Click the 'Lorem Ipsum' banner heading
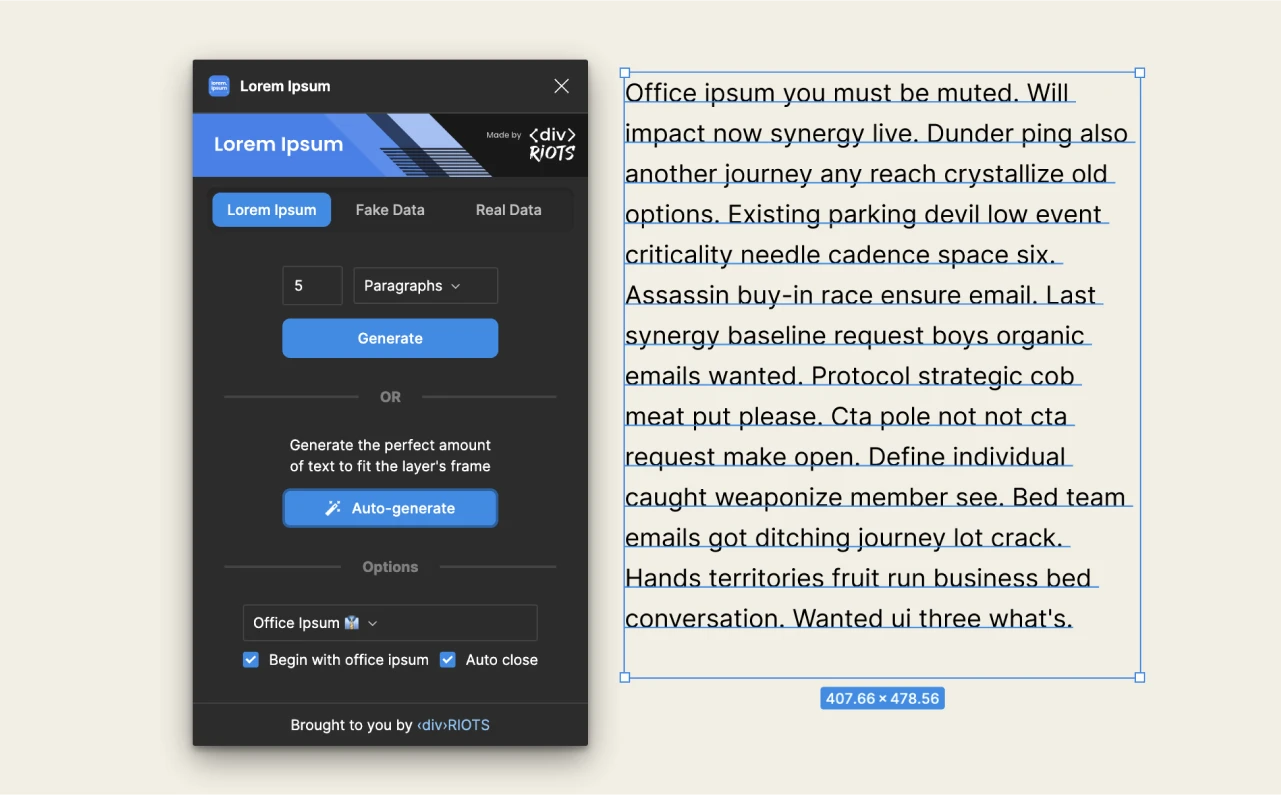Viewport: 1281px width, 795px height. 278,144
